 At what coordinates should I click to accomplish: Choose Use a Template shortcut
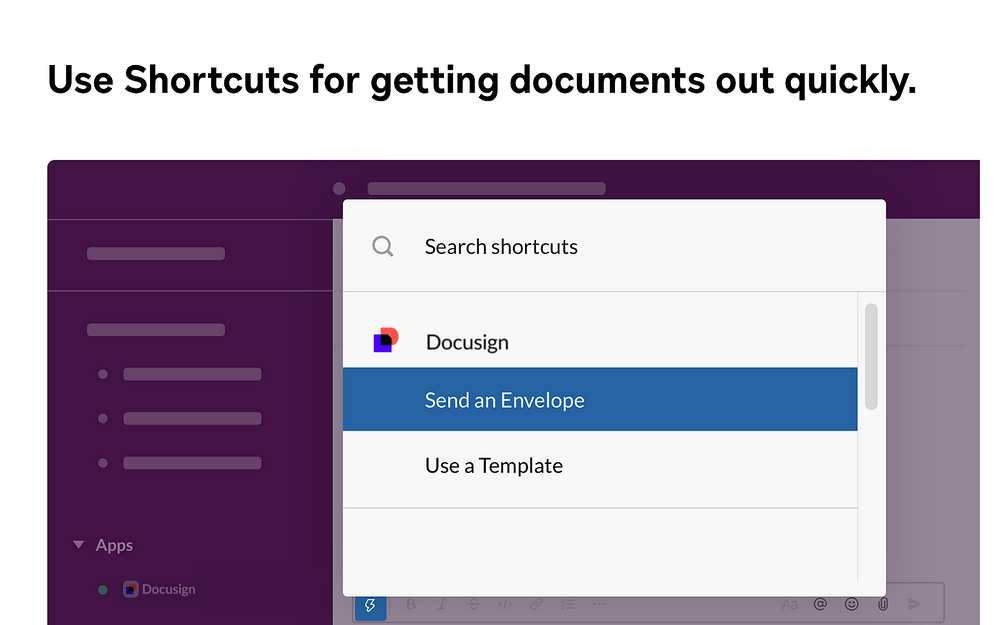(600, 466)
